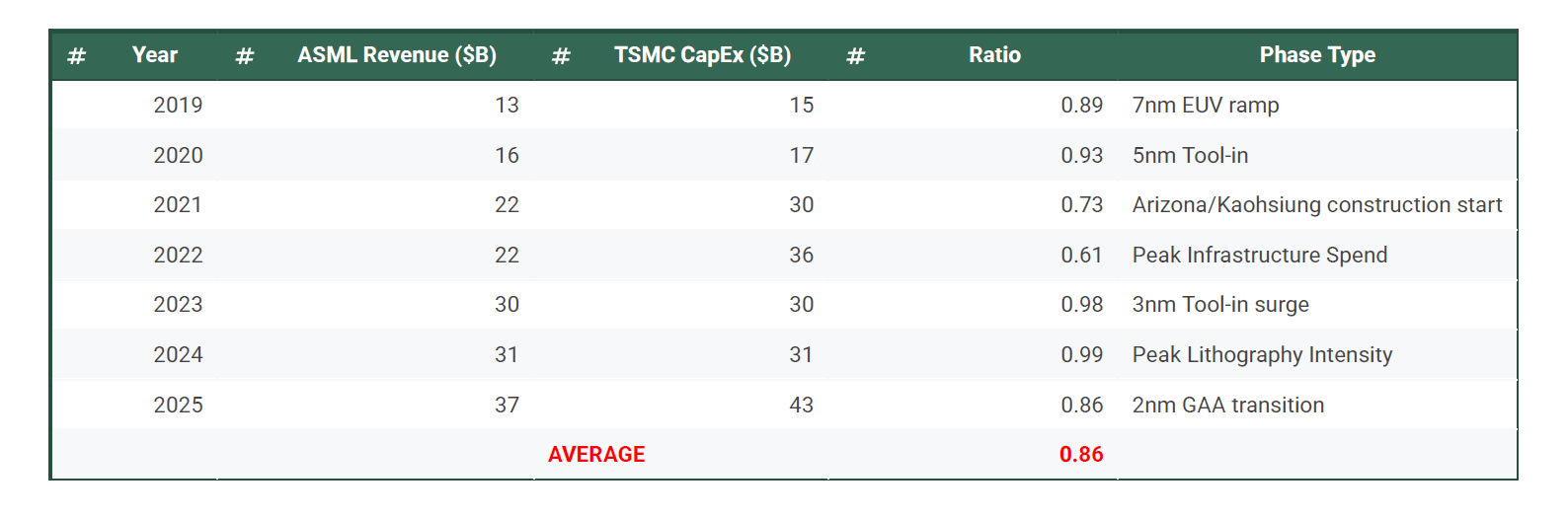
Task: Select the Year column header
Action: [155, 55]
